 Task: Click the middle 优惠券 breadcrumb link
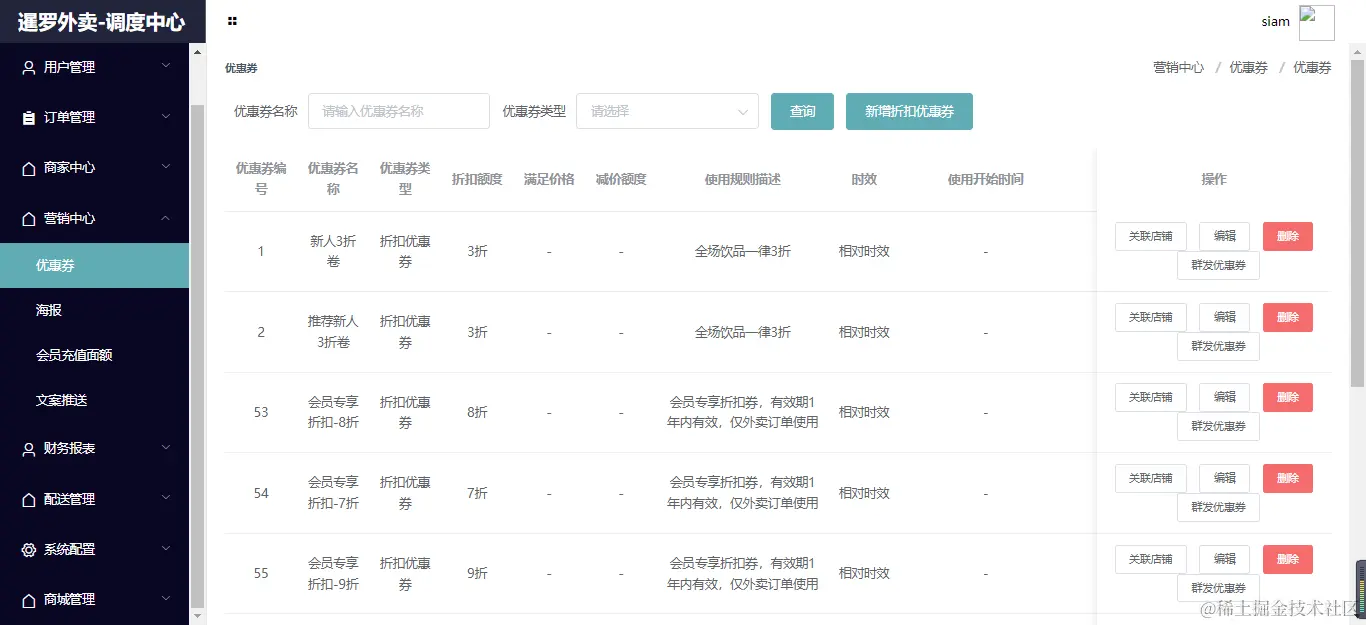tap(1248, 68)
